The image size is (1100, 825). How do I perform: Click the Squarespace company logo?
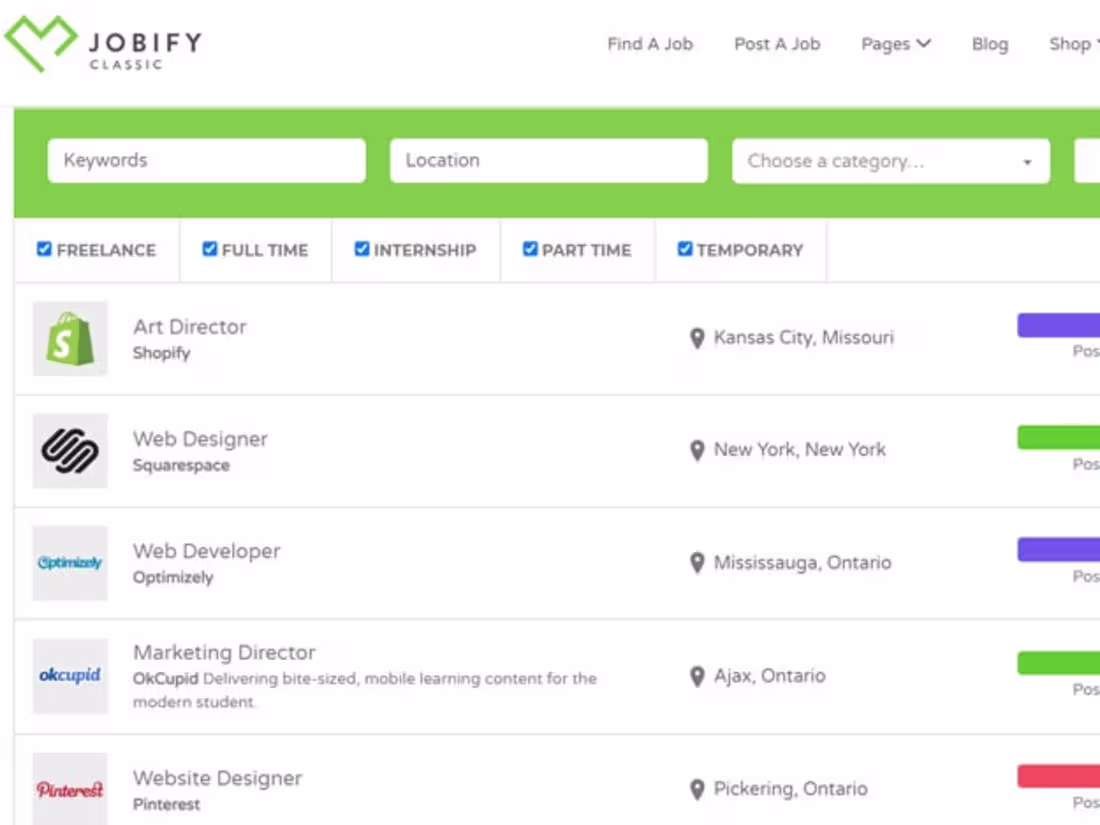69,451
